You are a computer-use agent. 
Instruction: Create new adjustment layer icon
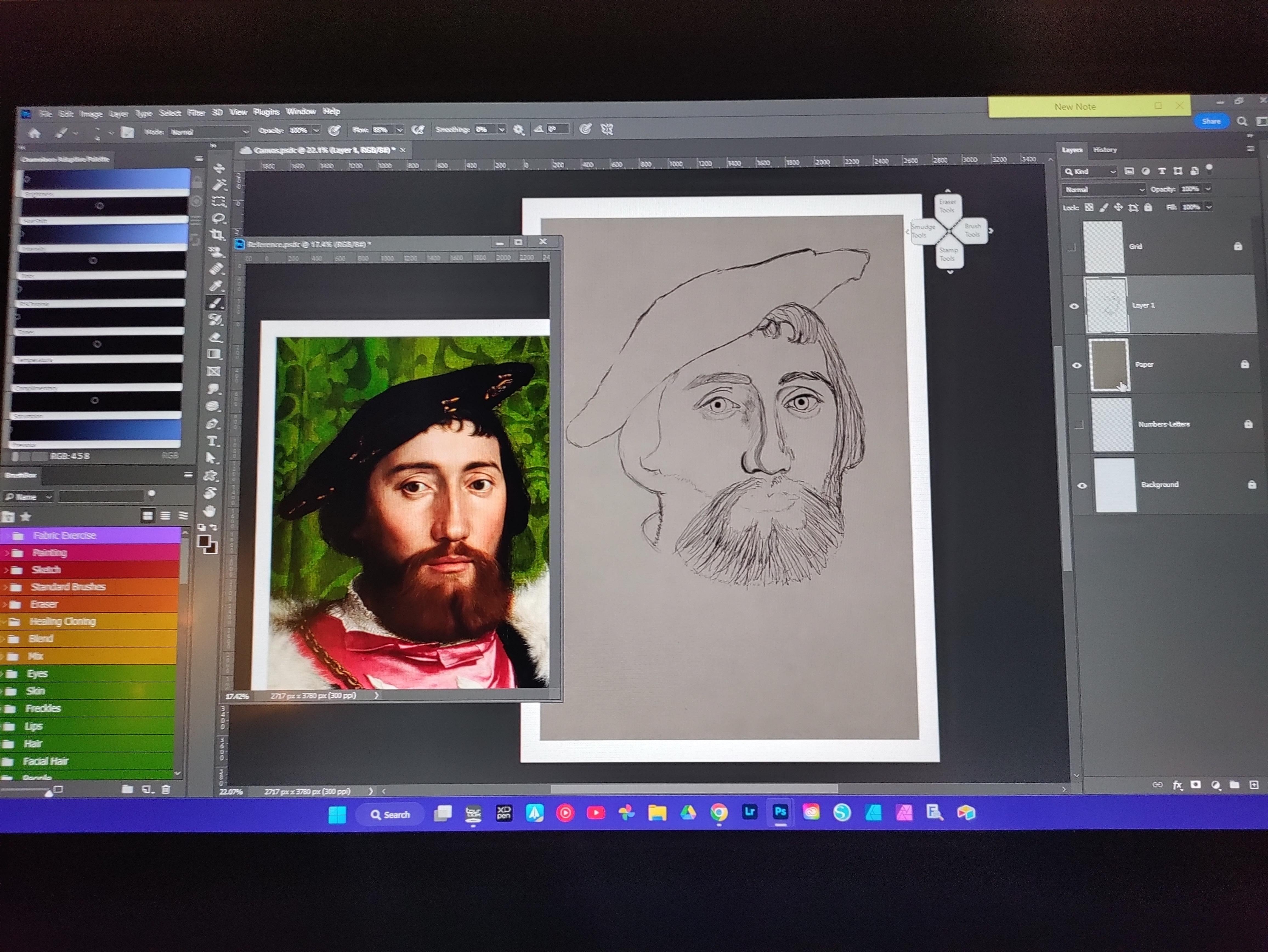1215,785
